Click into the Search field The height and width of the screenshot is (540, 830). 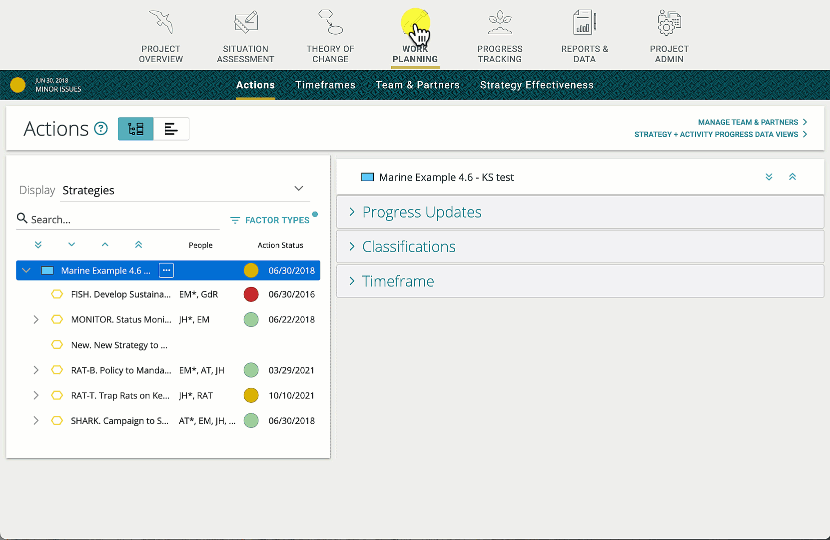point(120,220)
